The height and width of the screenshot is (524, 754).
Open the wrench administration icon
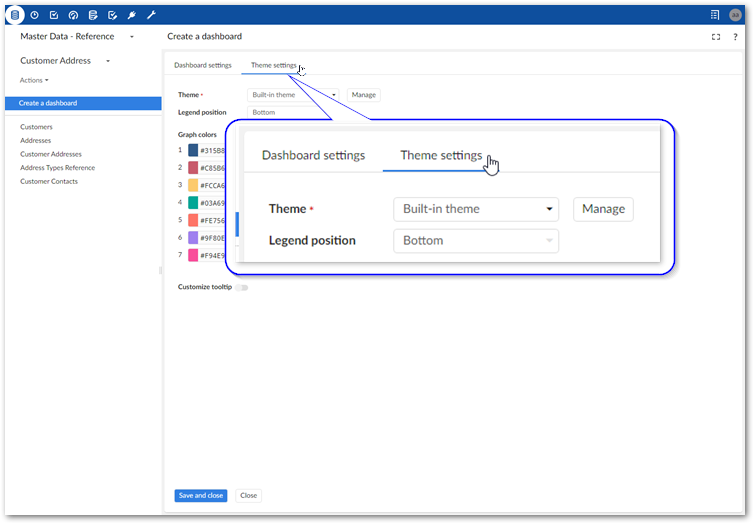click(x=151, y=15)
